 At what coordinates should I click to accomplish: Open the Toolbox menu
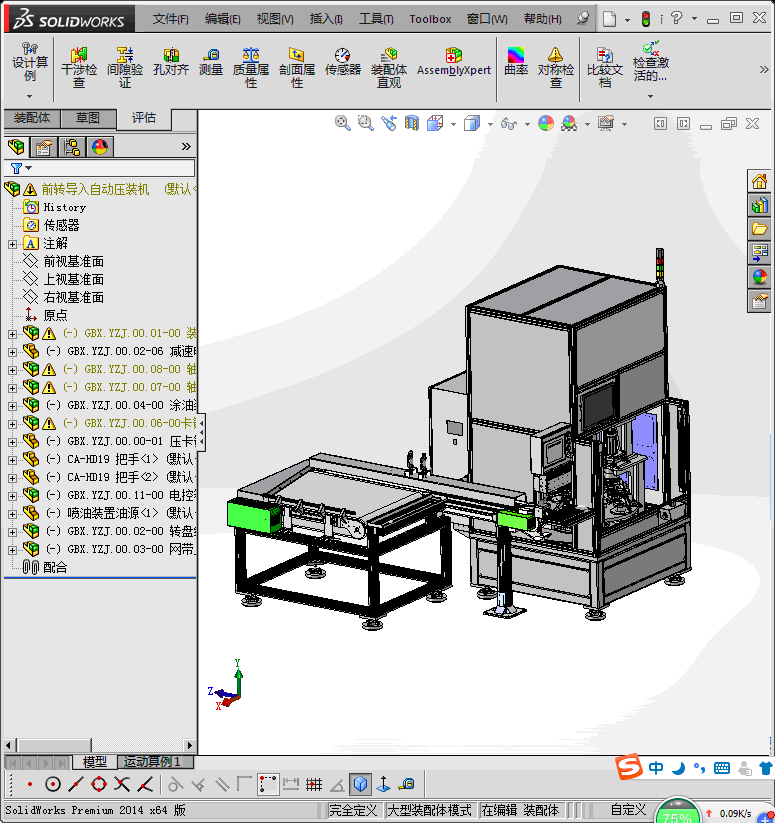click(x=430, y=19)
